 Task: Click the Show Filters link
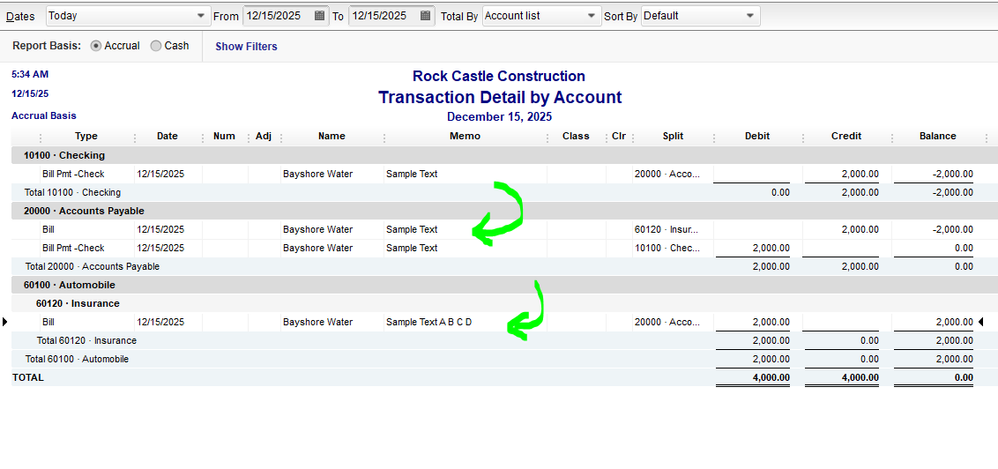(x=246, y=46)
